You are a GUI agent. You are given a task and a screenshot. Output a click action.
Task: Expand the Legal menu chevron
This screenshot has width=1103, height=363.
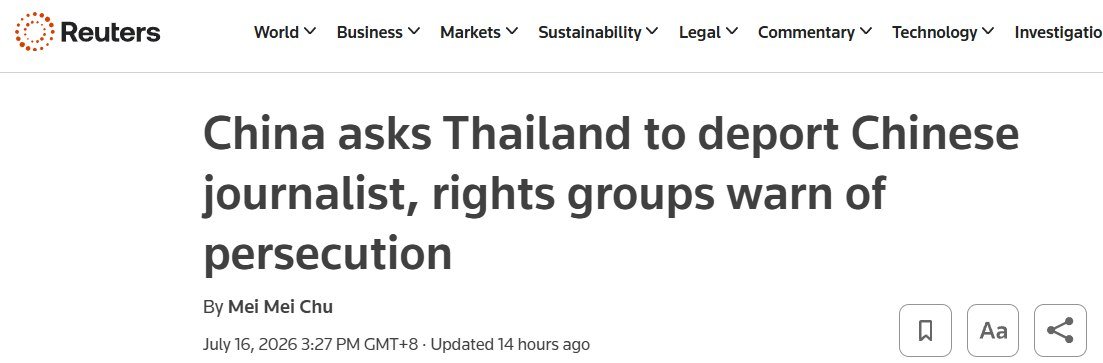tap(732, 32)
